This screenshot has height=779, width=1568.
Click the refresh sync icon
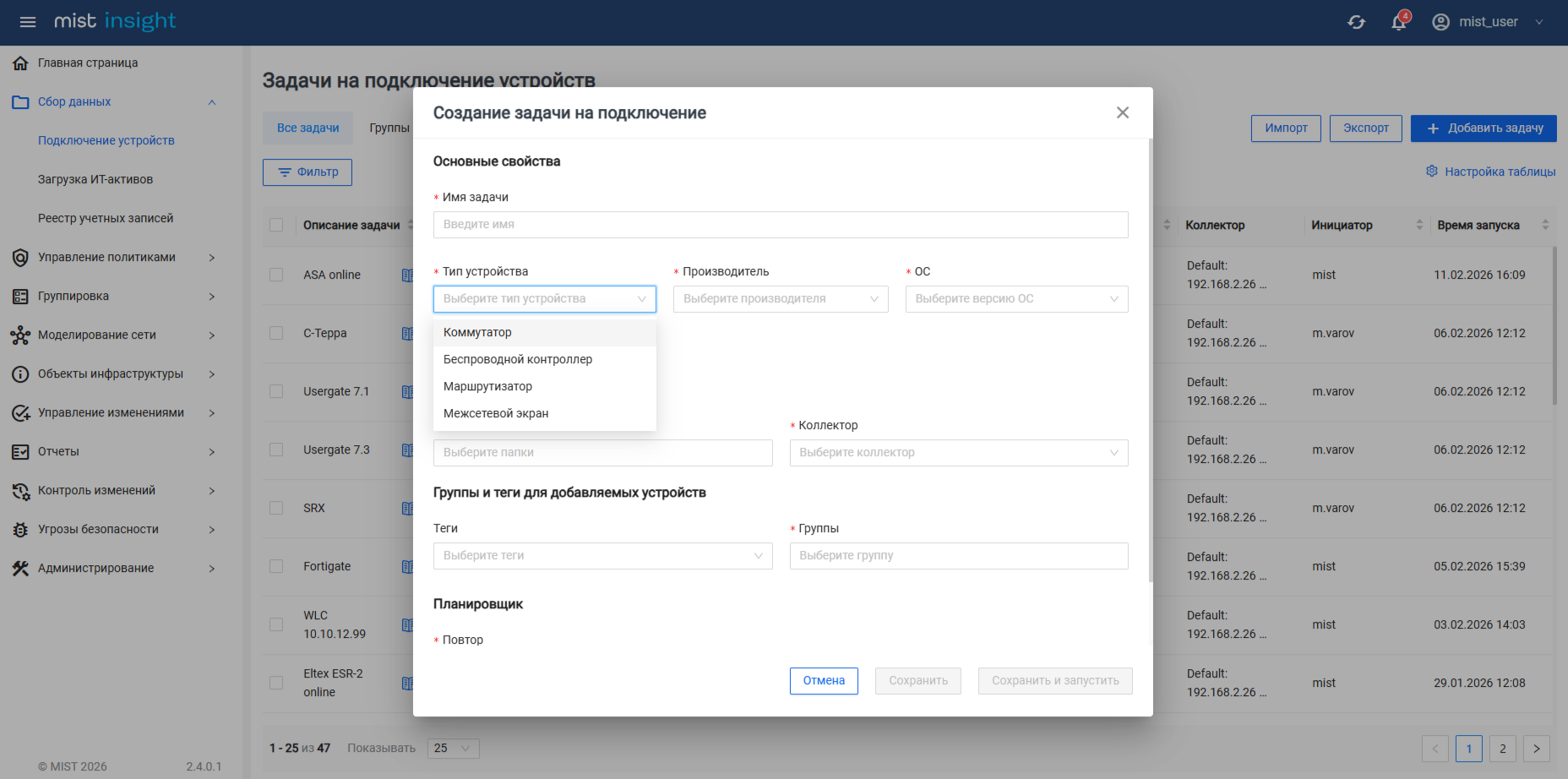pyautogui.click(x=1356, y=22)
